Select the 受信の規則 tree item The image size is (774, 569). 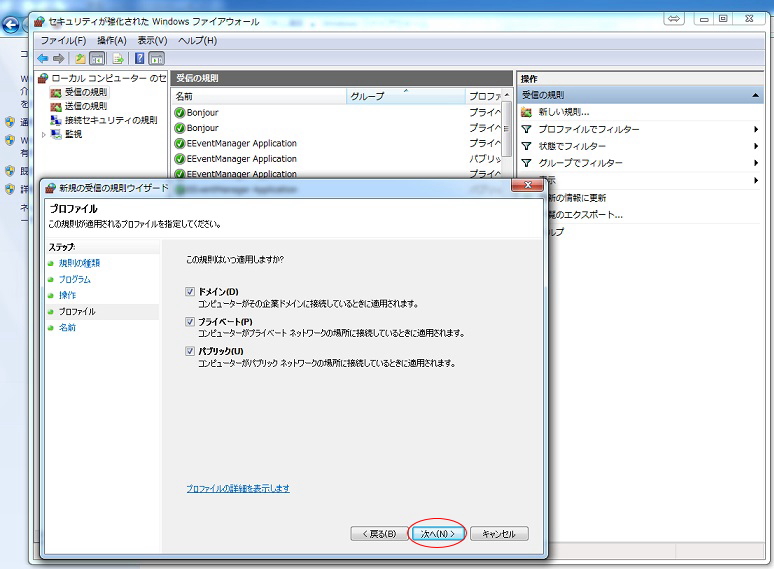point(86,92)
